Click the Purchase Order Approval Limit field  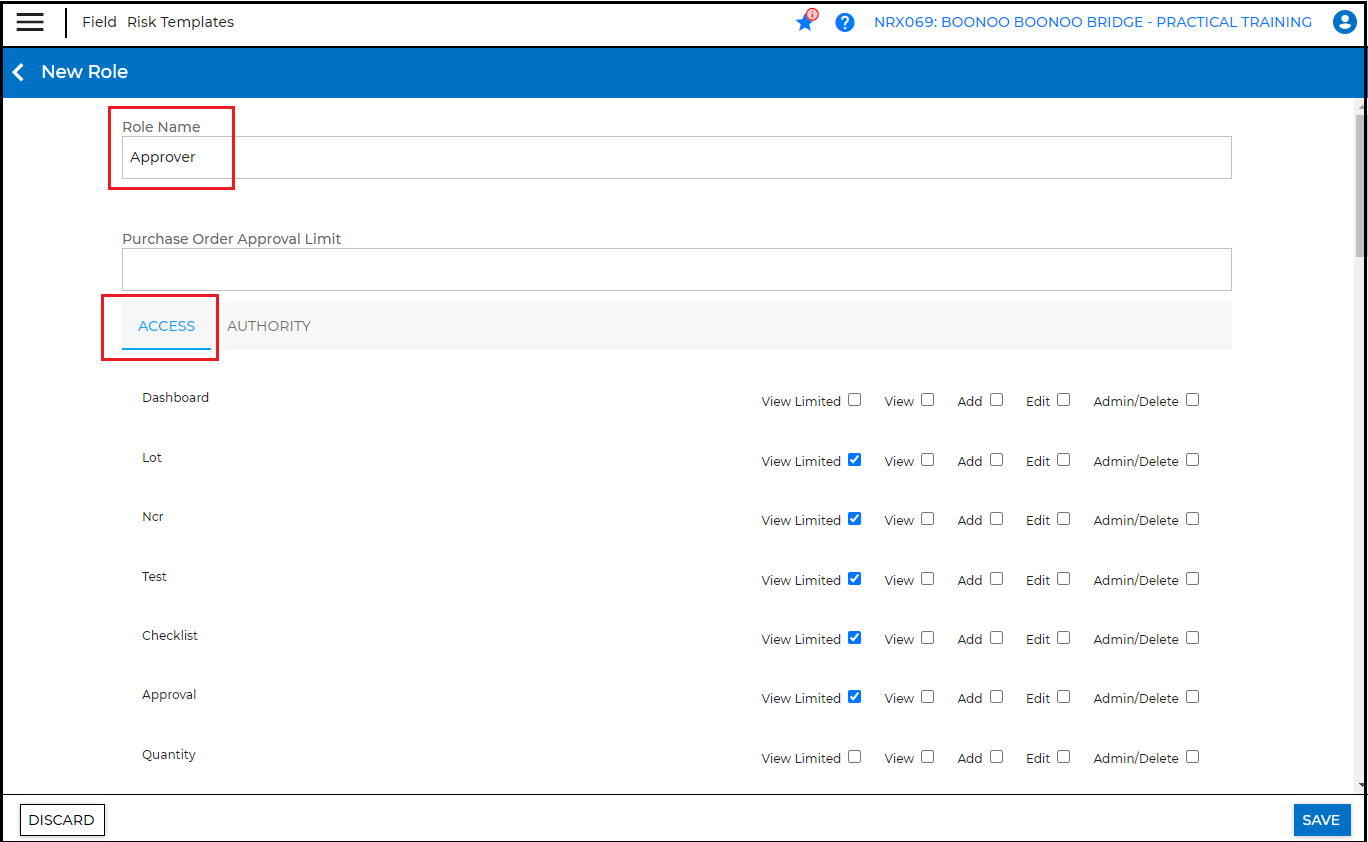(677, 270)
